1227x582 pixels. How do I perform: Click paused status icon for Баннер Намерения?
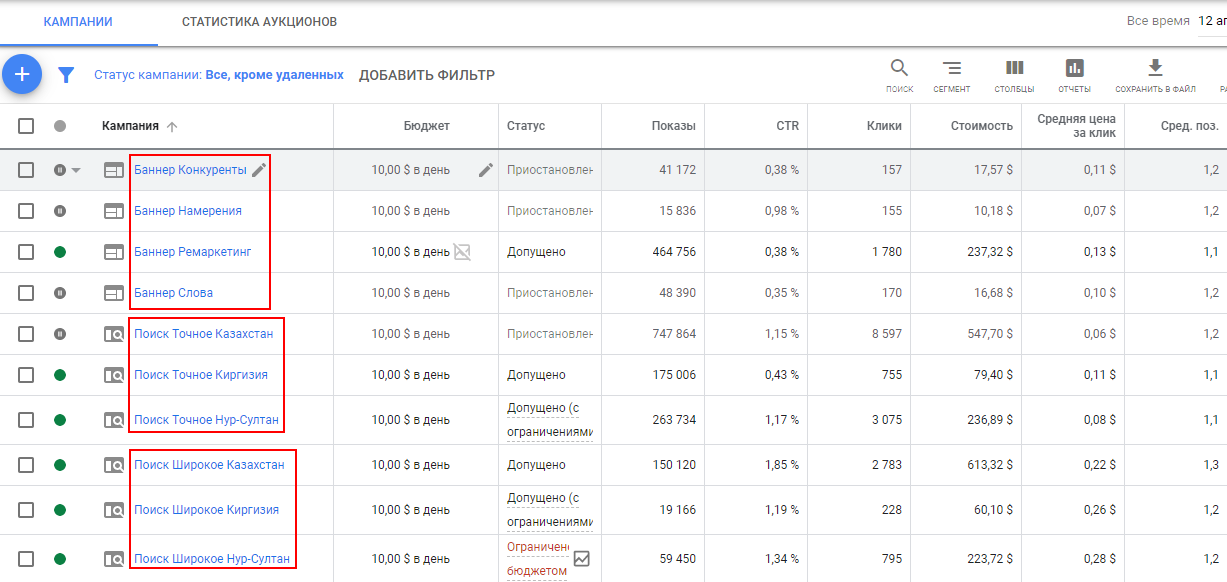pos(60,211)
